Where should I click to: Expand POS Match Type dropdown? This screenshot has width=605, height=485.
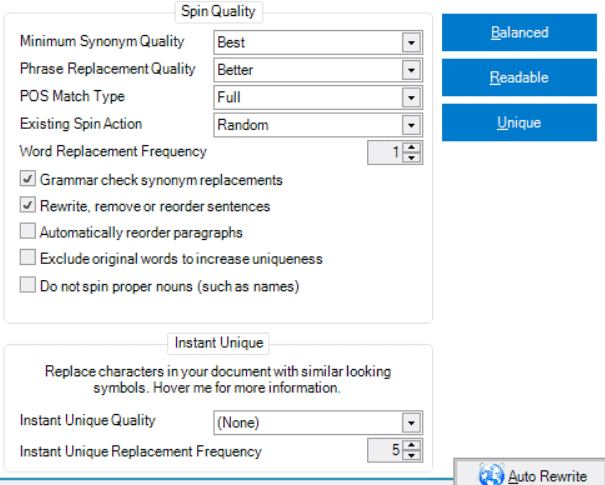coord(411,98)
